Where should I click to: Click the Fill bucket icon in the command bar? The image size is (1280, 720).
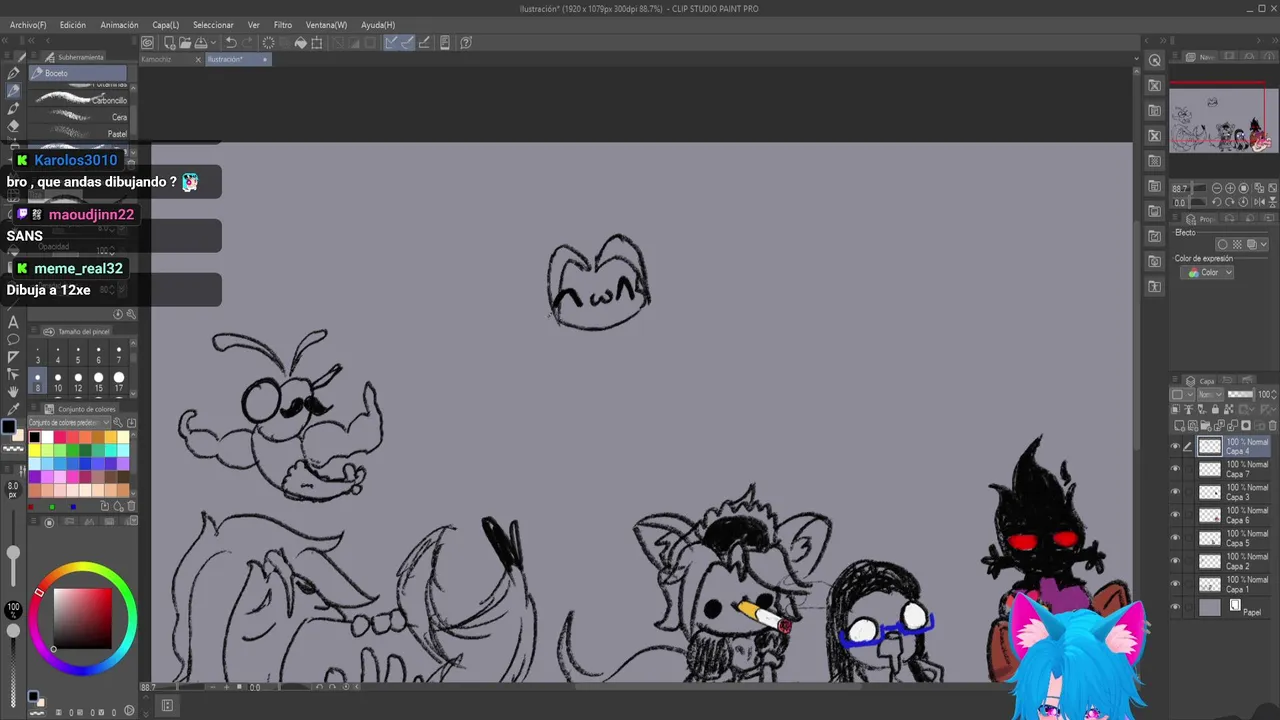[301, 42]
